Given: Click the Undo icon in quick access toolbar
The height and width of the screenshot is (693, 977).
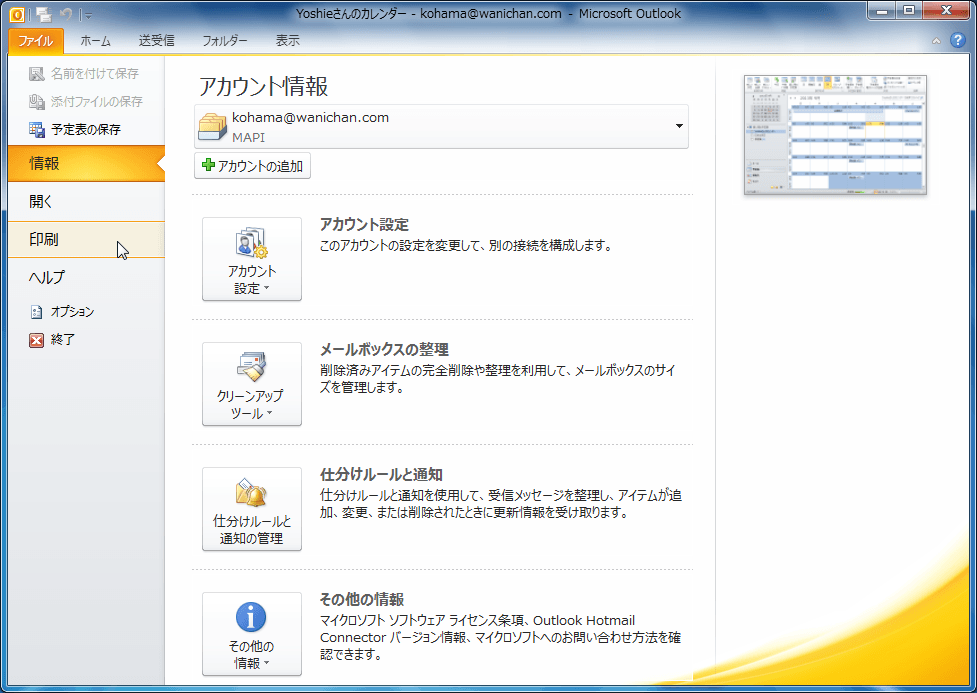Looking at the screenshot, I should tap(65, 14).
